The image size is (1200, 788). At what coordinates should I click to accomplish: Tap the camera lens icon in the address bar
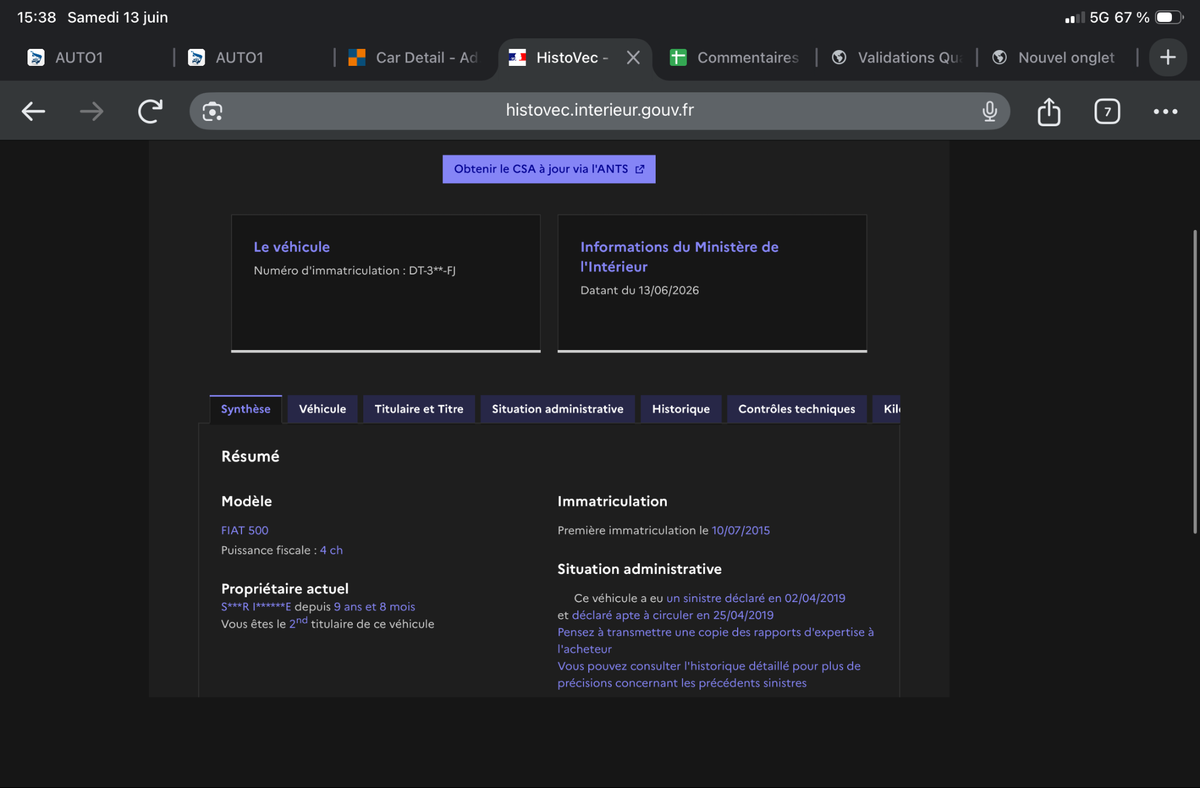[212, 111]
